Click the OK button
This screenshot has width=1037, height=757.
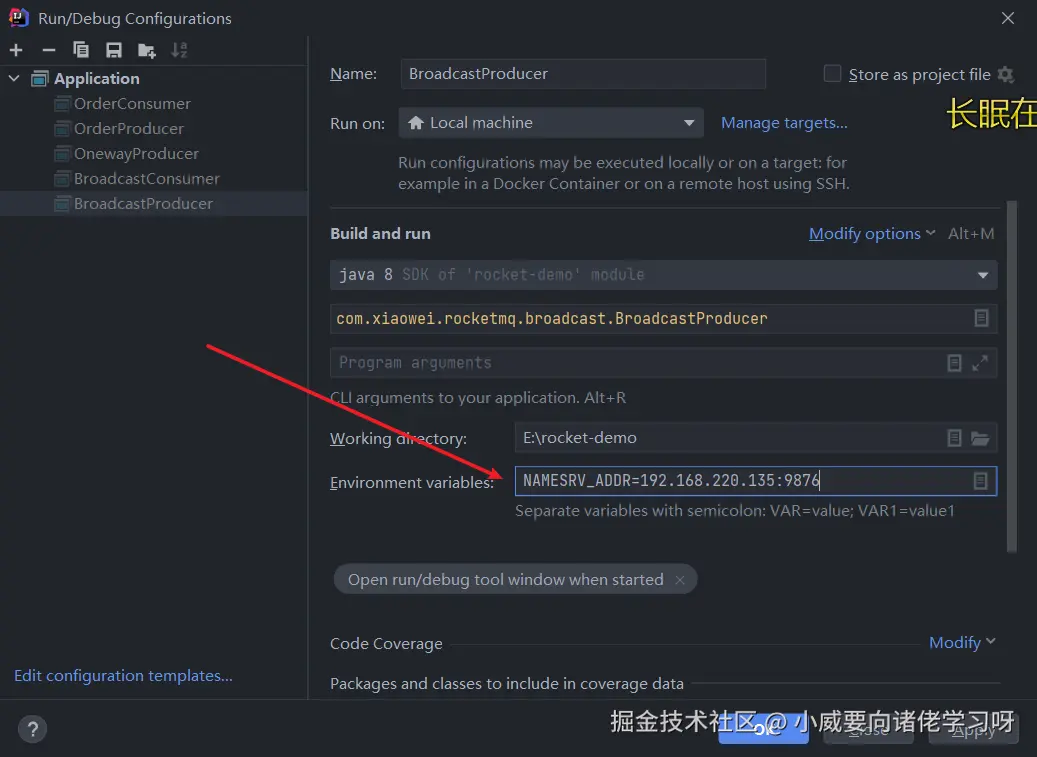763,729
